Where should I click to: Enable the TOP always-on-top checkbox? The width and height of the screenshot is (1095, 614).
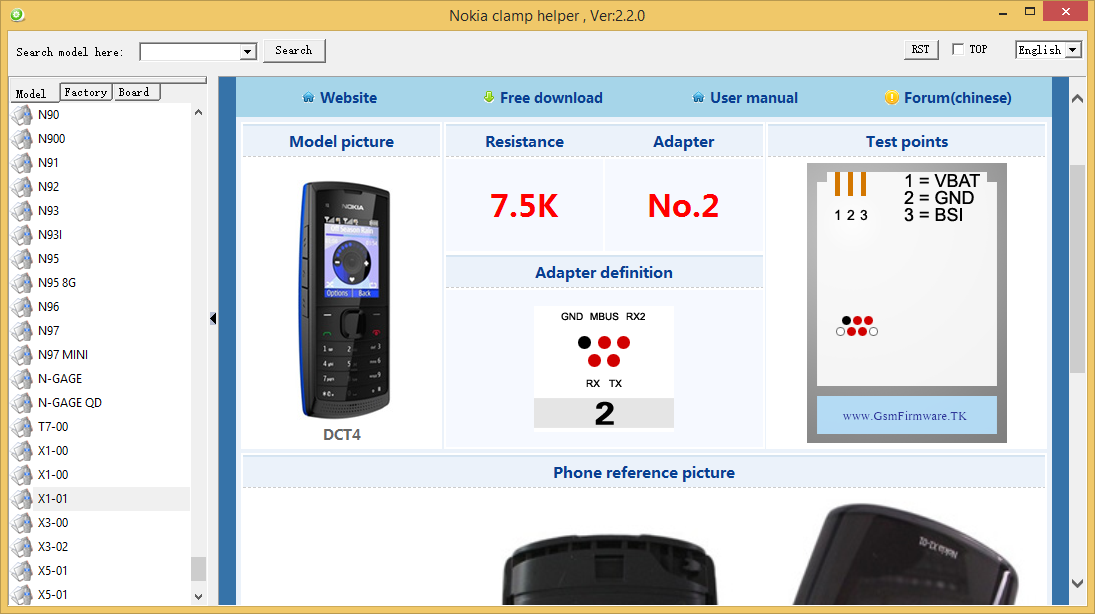tap(958, 50)
